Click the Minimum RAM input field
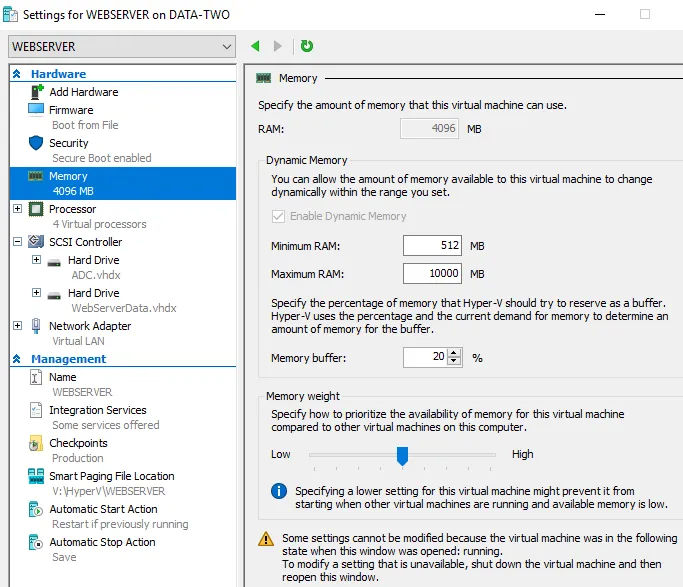The image size is (683, 587). (x=432, y=246)
